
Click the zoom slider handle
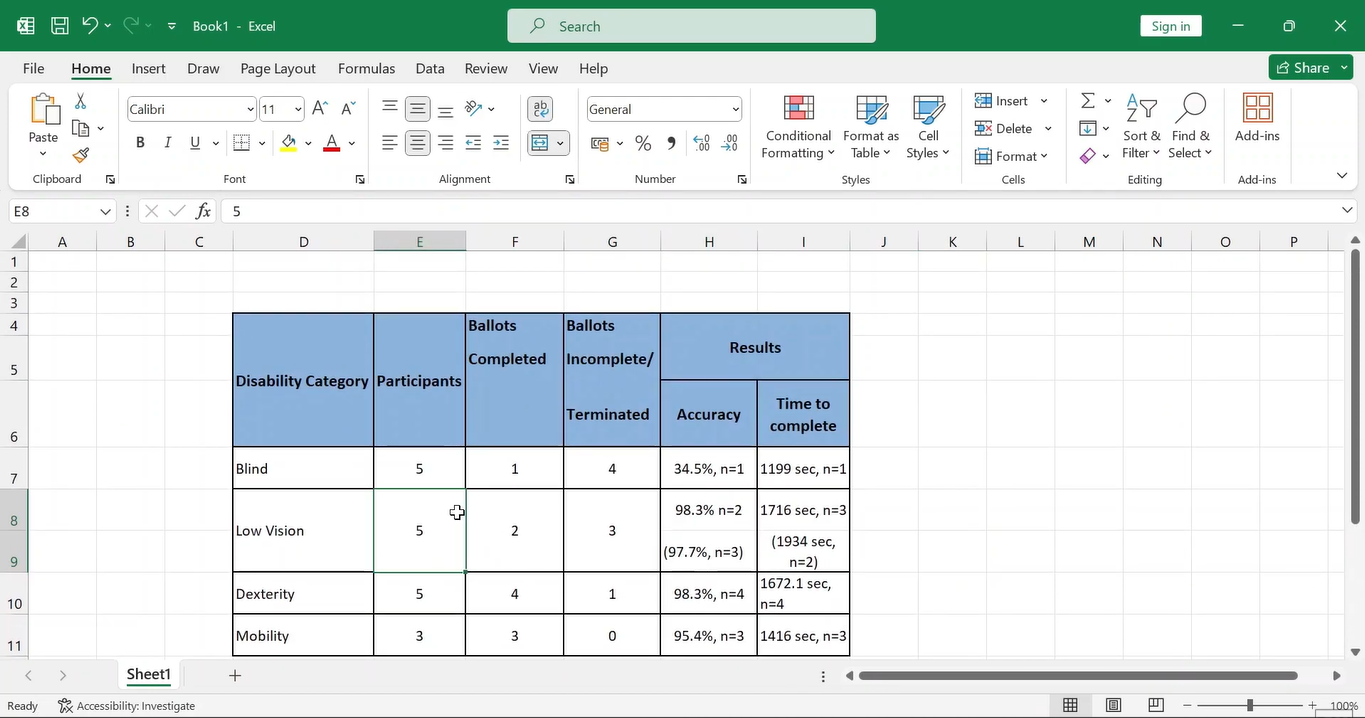(x=1250, y=705)
